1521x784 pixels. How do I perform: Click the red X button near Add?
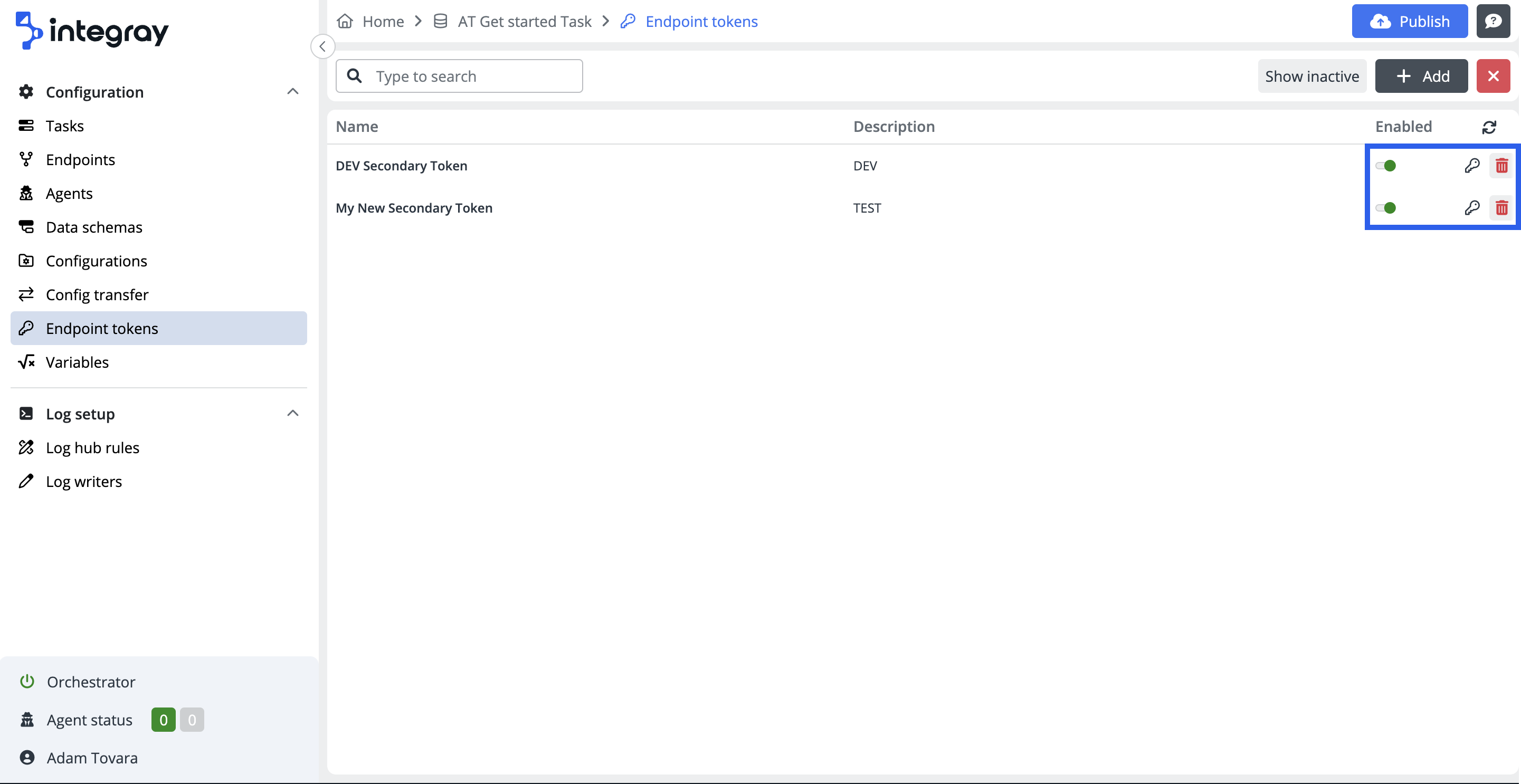(1493, 76)
